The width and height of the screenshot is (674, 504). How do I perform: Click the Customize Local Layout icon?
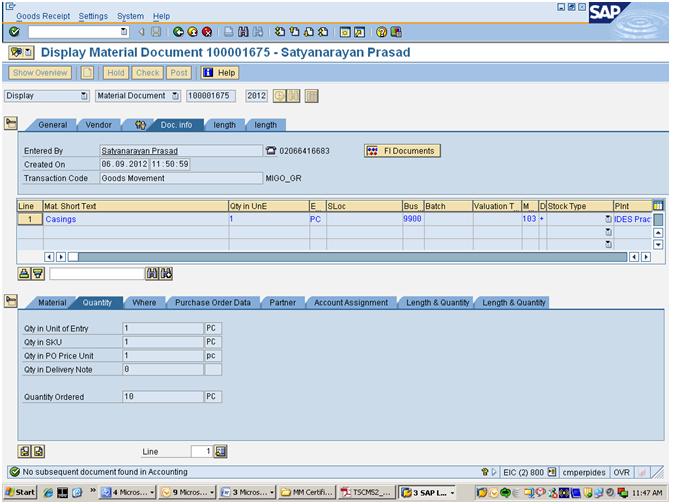click(395, 32)
